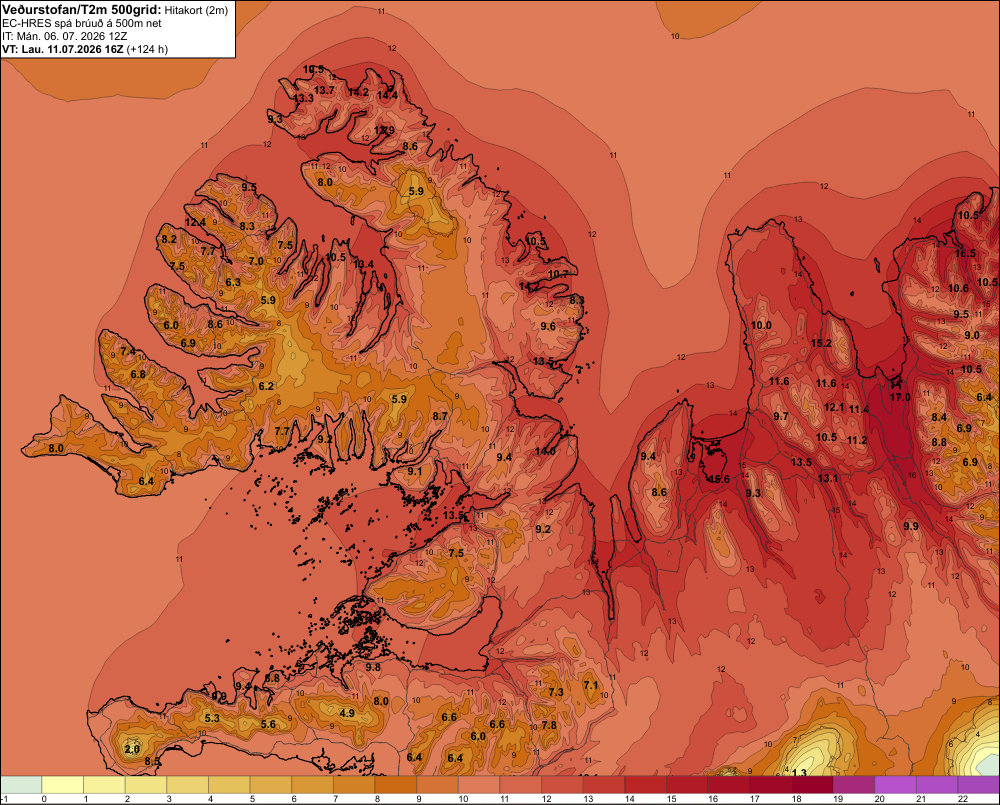The height and width of the screenshot is (805, 1000).
Task: Click the 5.6 temperature value
Action: click(x=268, y=724)
